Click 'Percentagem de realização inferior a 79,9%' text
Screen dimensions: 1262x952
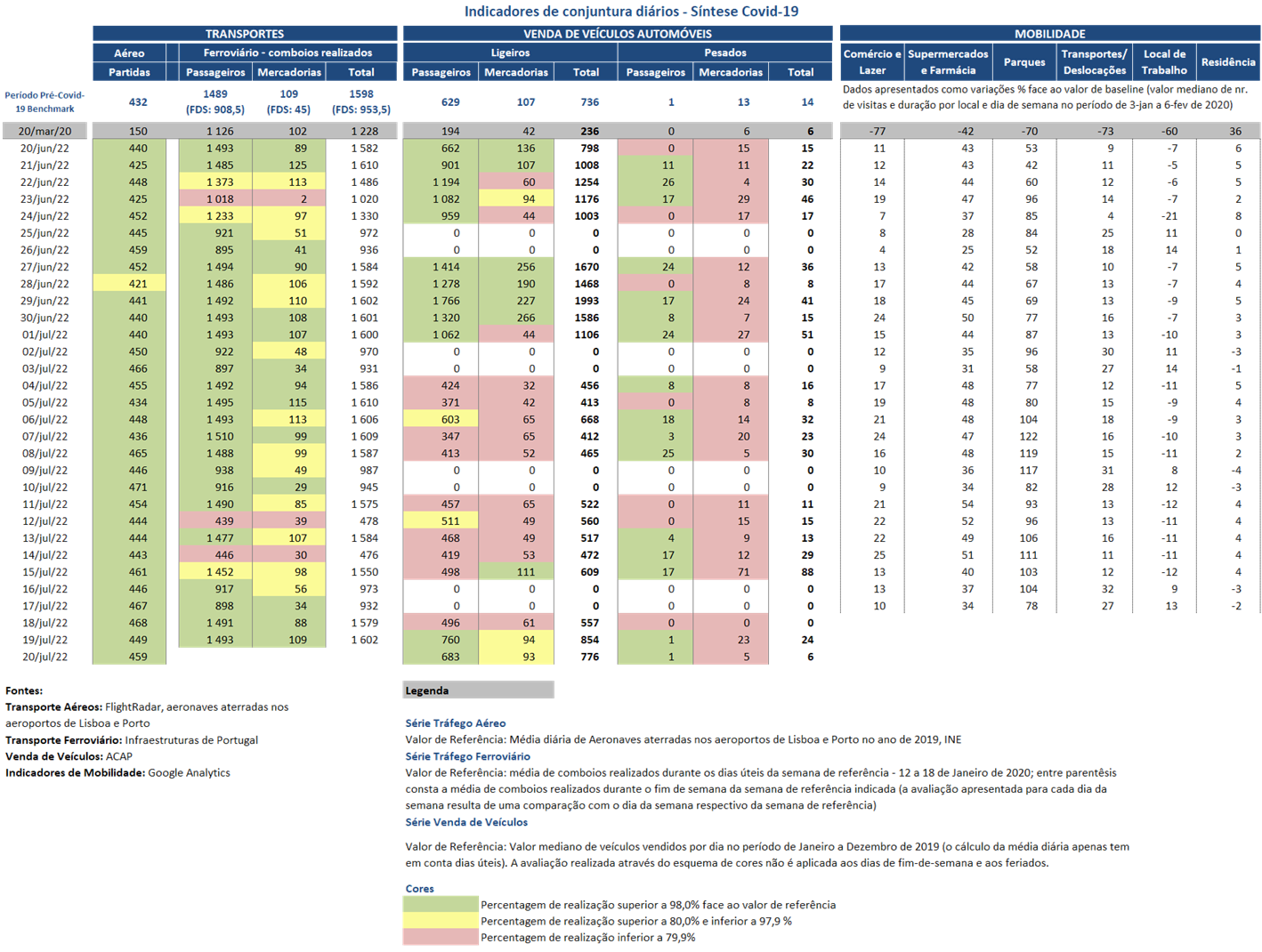(588, 937)
